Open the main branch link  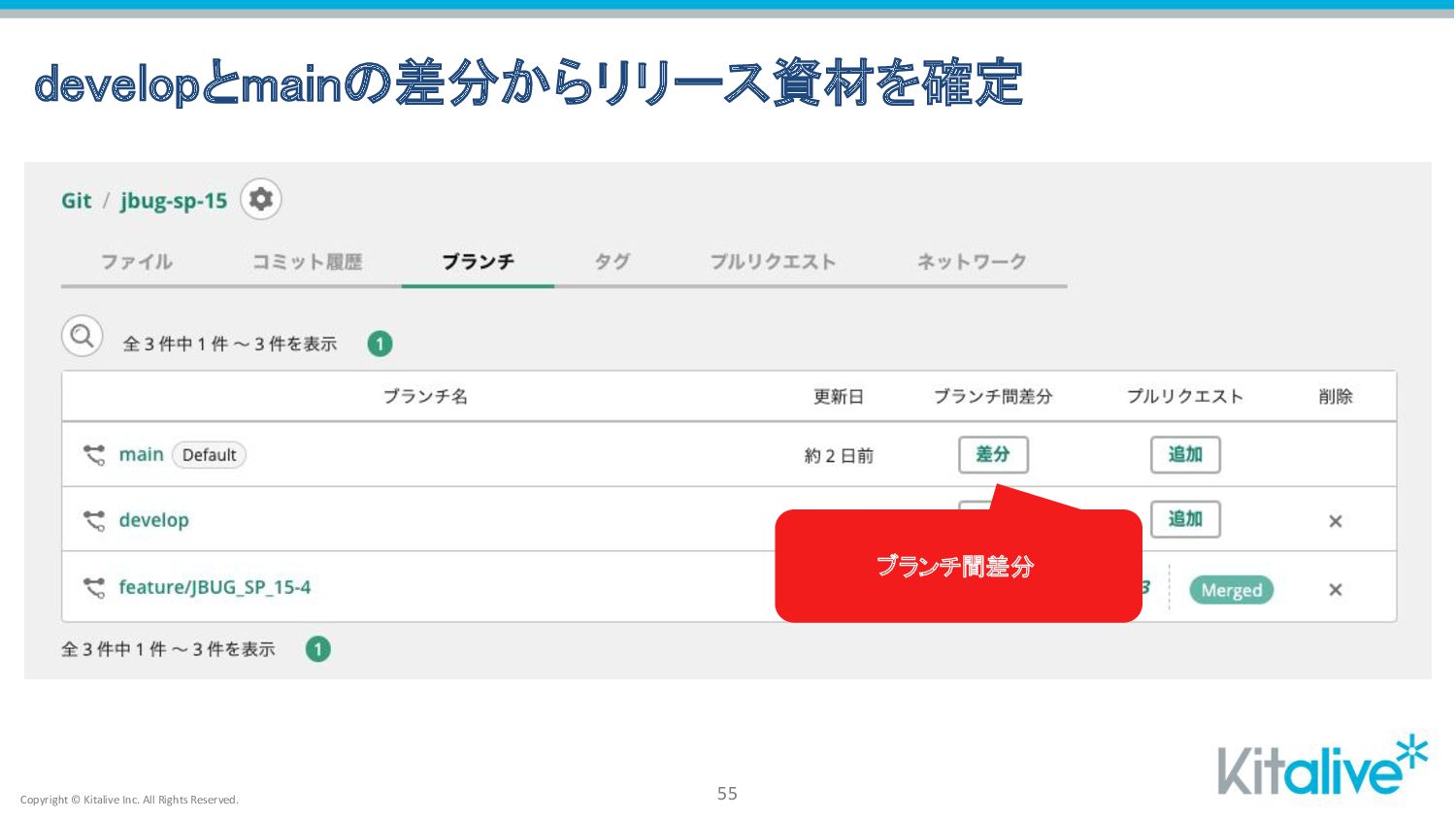[142, 454]
